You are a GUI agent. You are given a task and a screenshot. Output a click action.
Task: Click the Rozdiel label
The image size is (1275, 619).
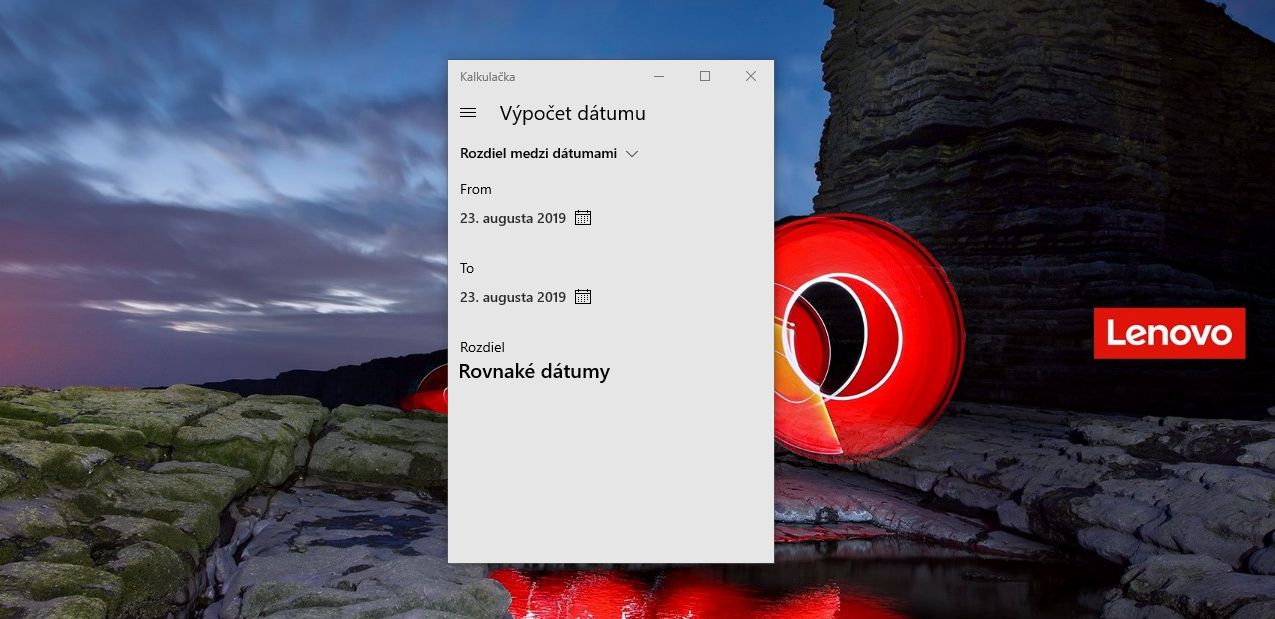[x=482, y=347]
